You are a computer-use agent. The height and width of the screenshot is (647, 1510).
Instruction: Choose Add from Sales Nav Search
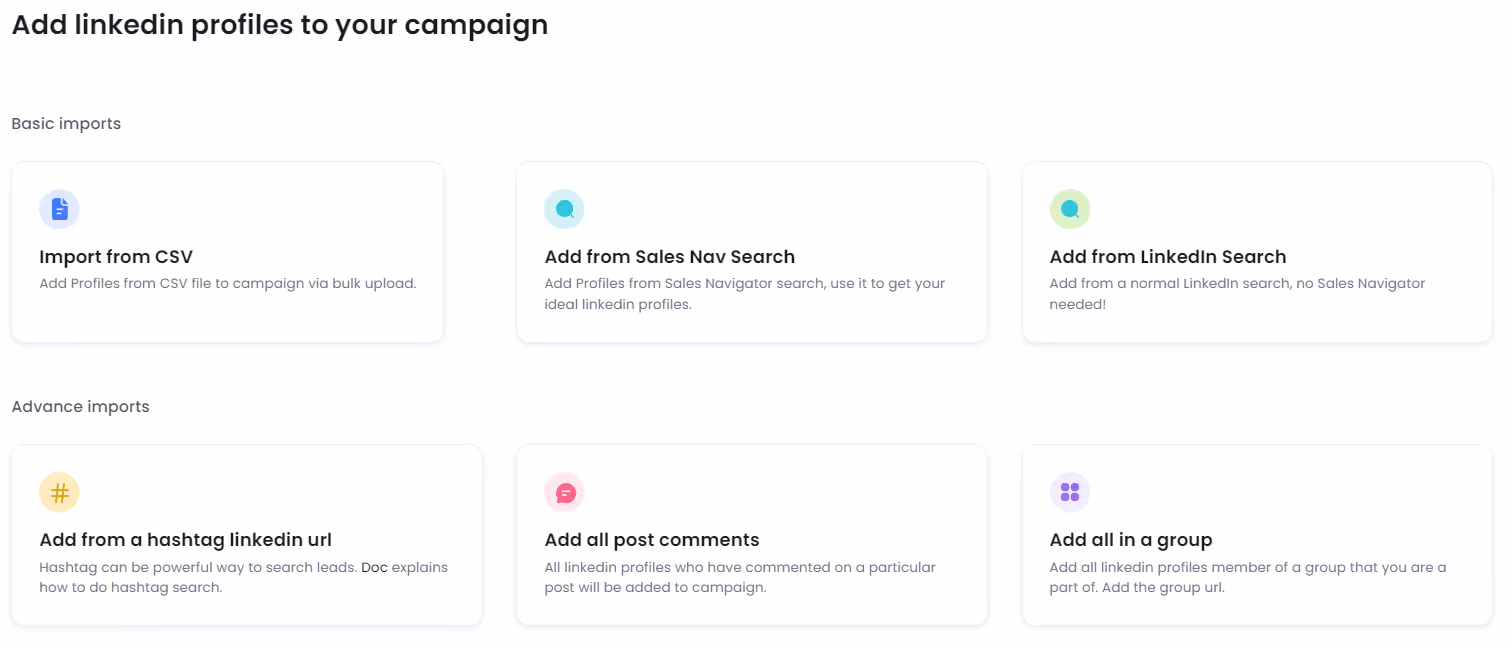752,252
